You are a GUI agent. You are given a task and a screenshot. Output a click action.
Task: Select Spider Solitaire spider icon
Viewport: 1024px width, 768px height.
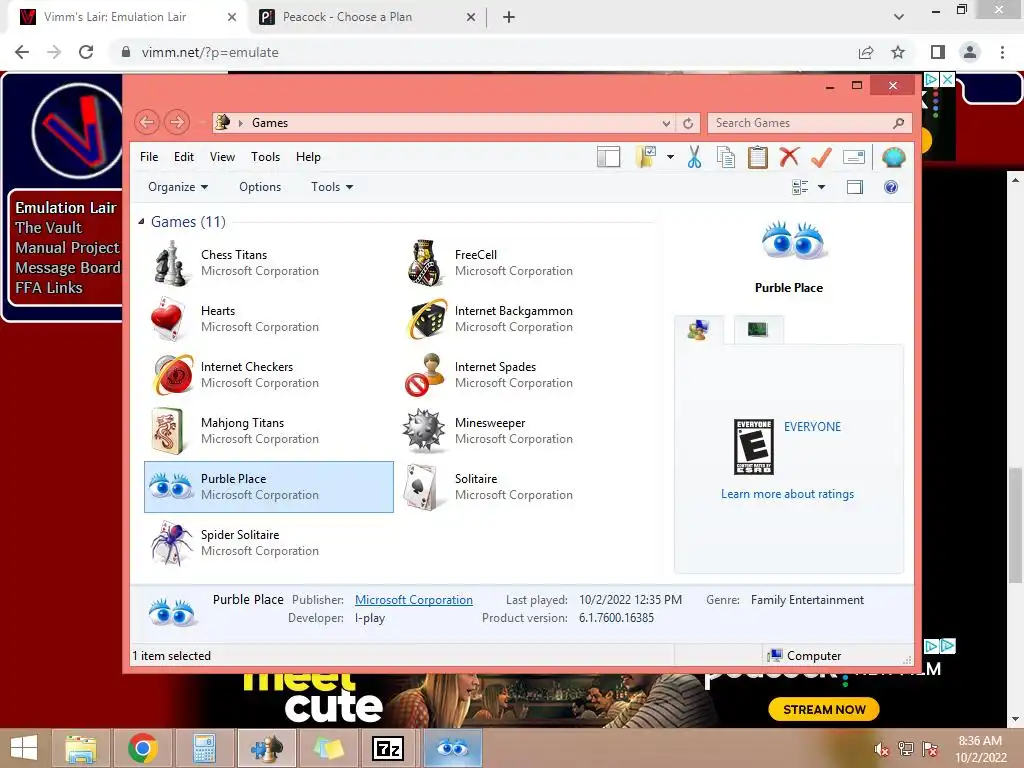171,543
